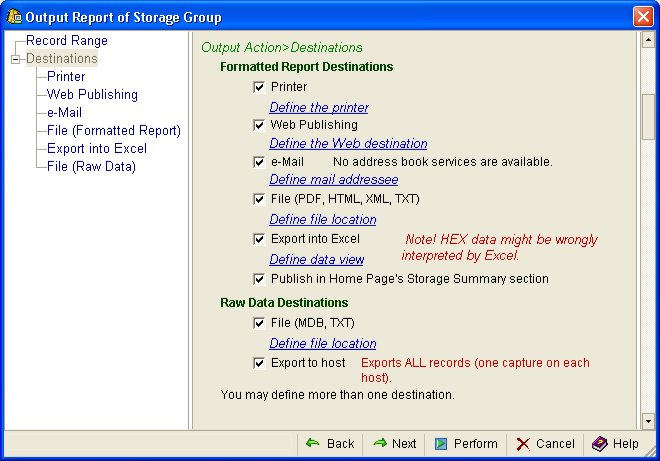The image size is (660, 461).
Task: Open Define the Web destination link
Action: coord(348,144)
